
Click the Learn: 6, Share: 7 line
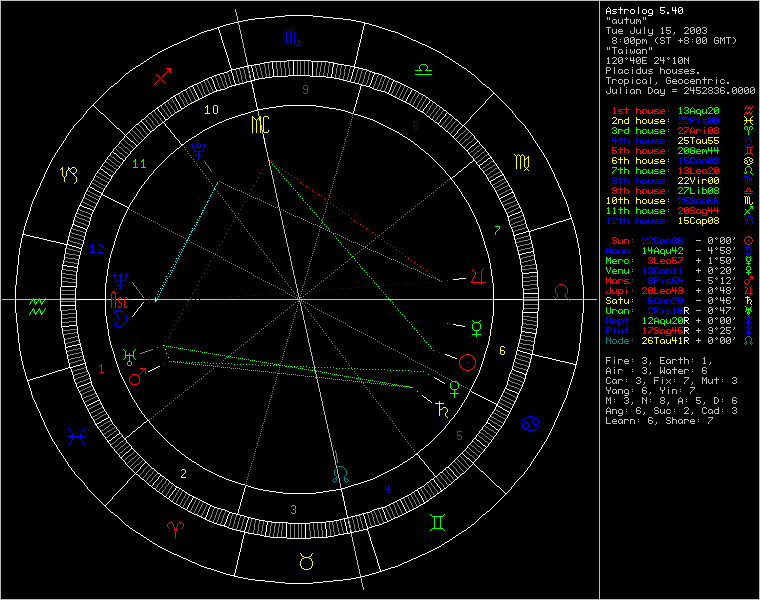(659, 421)
